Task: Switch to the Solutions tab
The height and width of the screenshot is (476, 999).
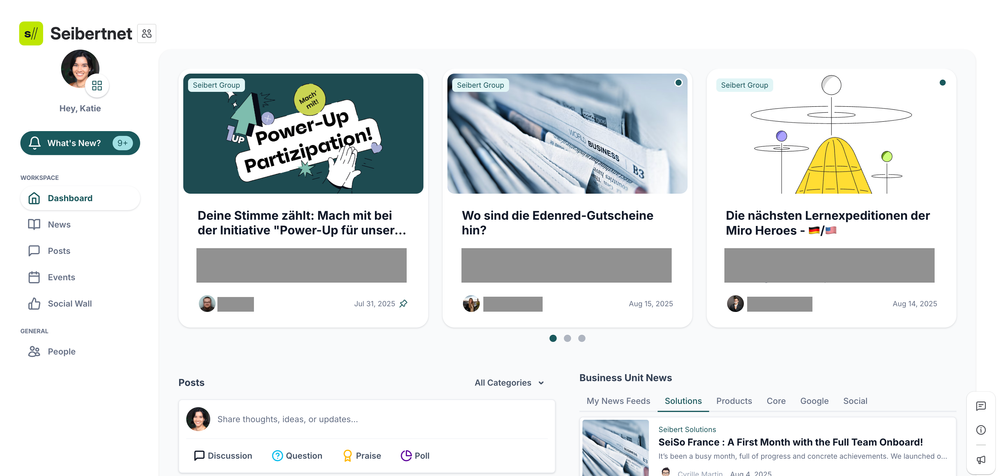Action: [683, 401]
